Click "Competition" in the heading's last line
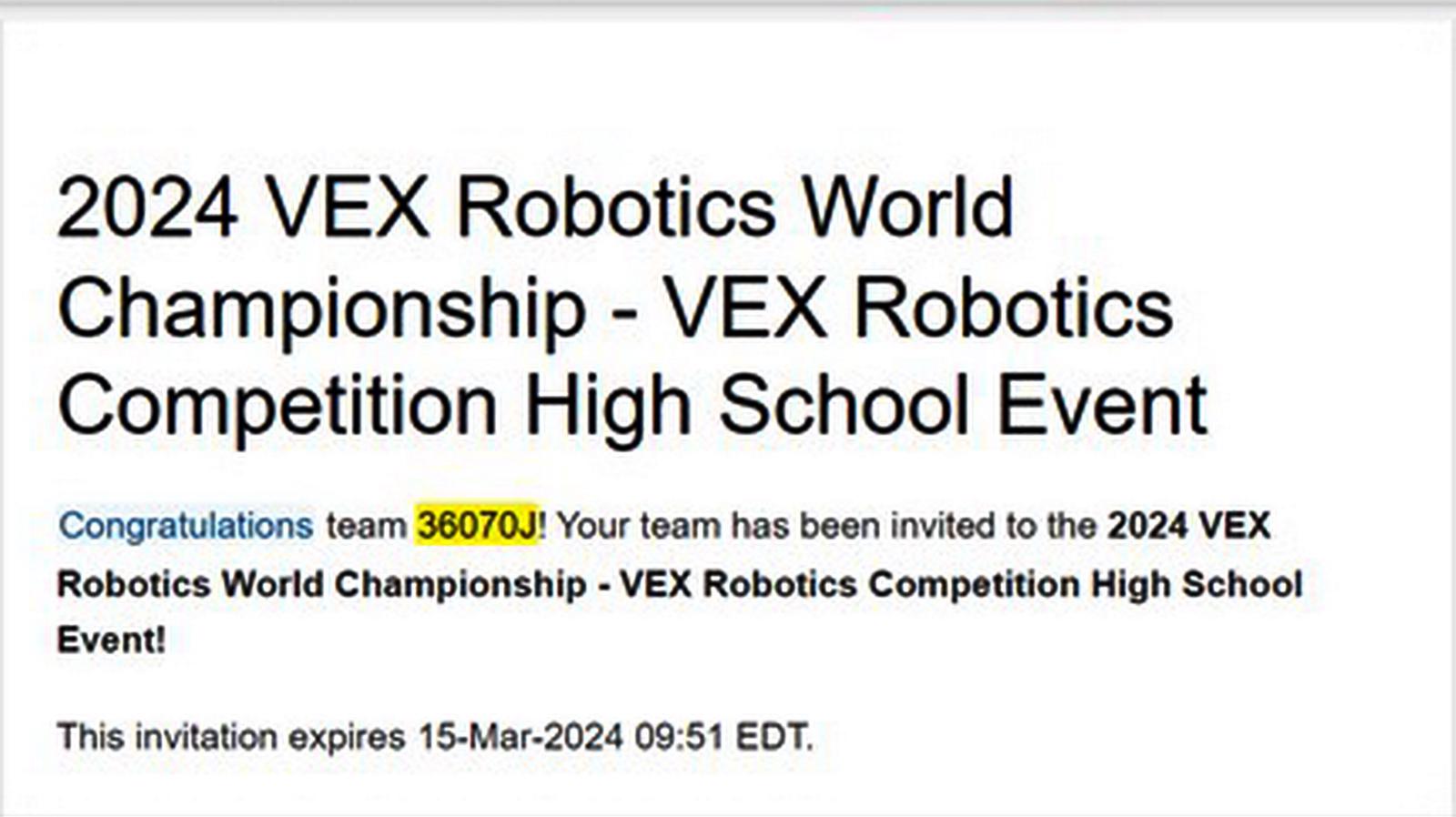 pos(278,405)
